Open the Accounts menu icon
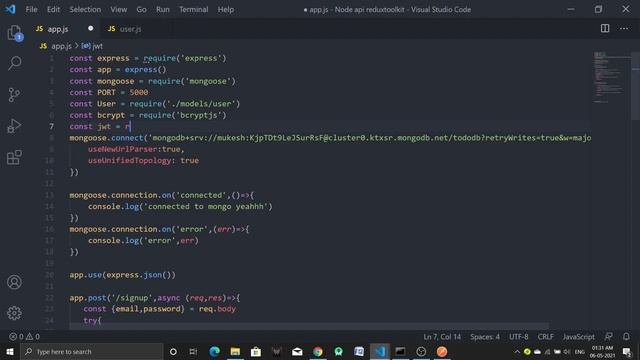 pos(15,282)
